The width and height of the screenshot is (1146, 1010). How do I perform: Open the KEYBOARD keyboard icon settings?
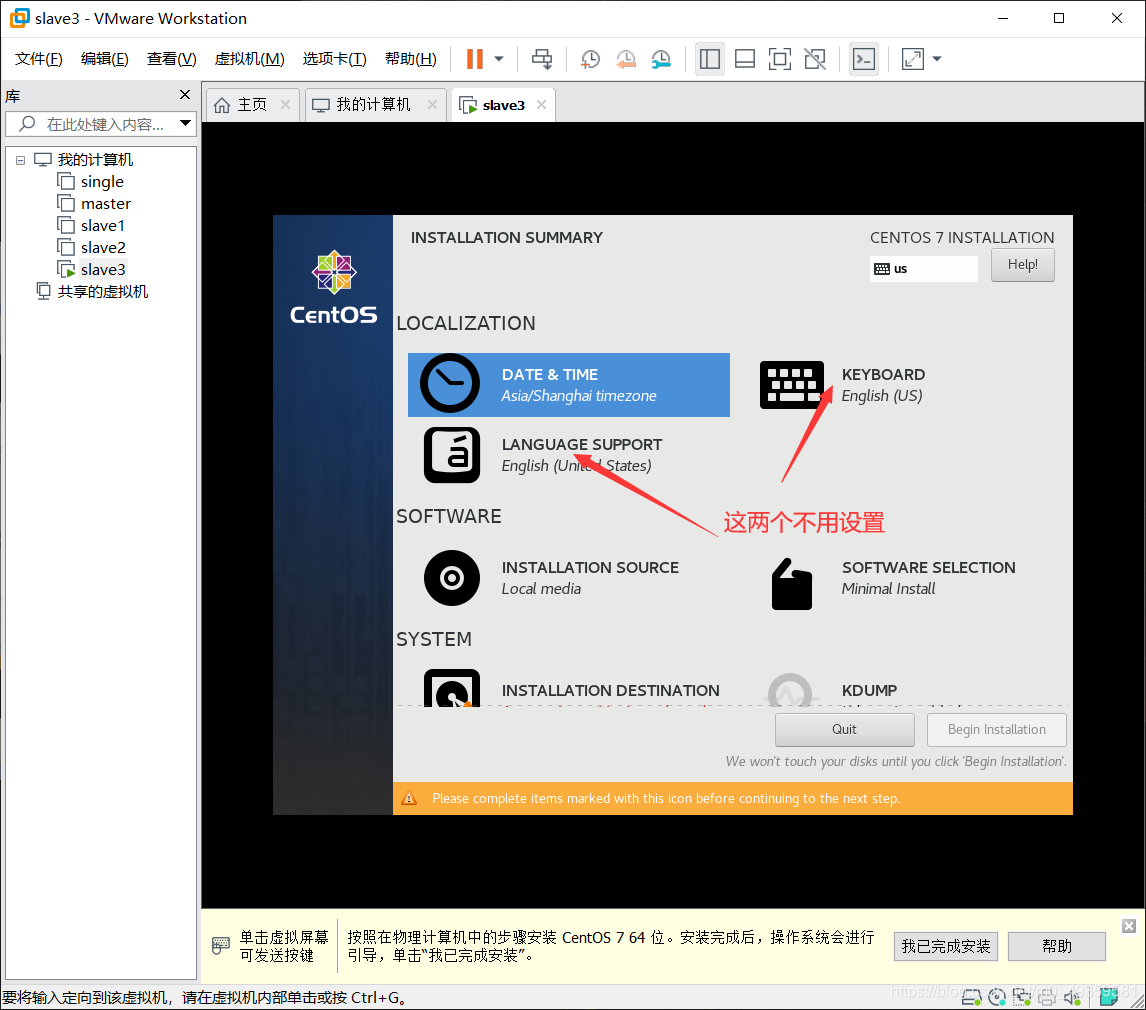792,385
